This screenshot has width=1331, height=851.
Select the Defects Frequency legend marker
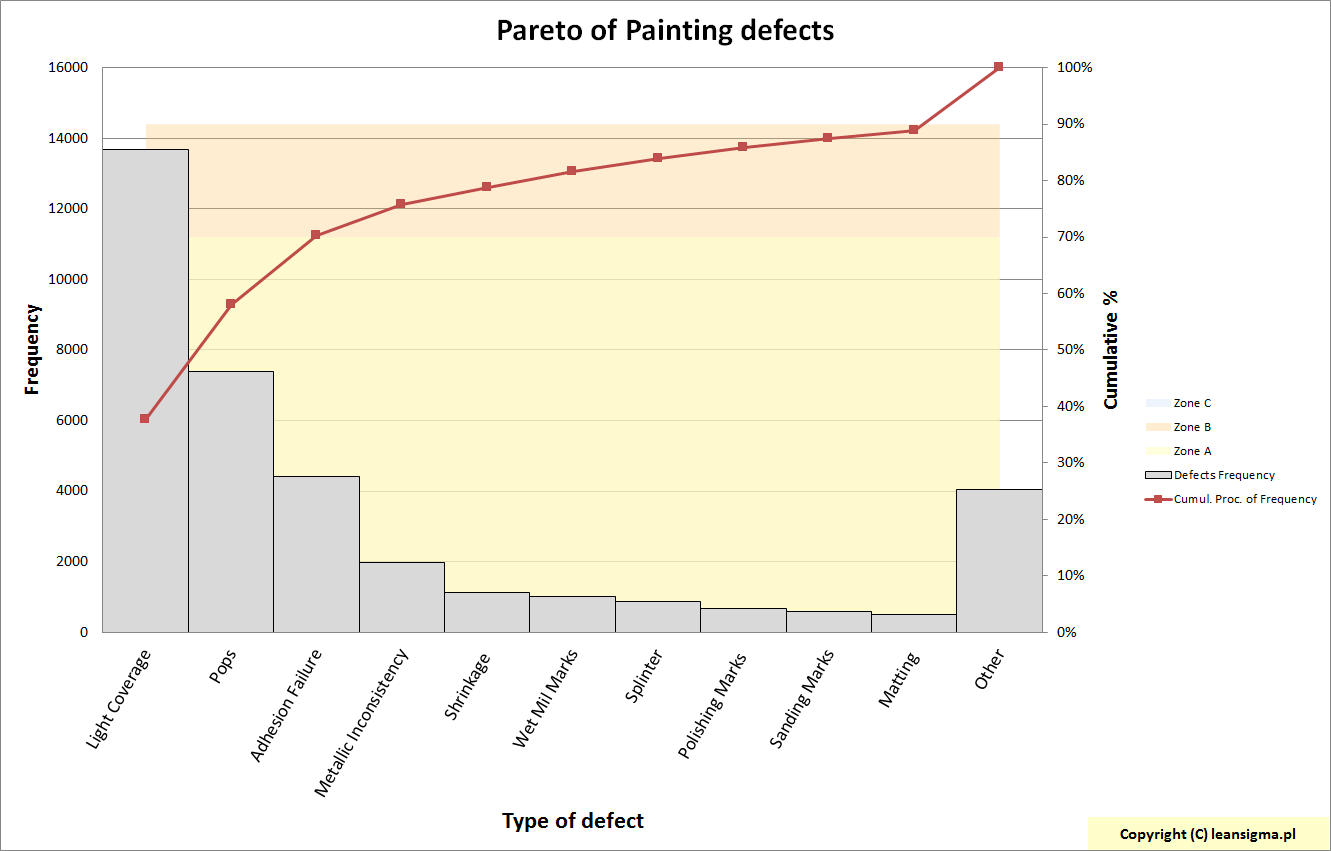click(x=1157, y=475)
